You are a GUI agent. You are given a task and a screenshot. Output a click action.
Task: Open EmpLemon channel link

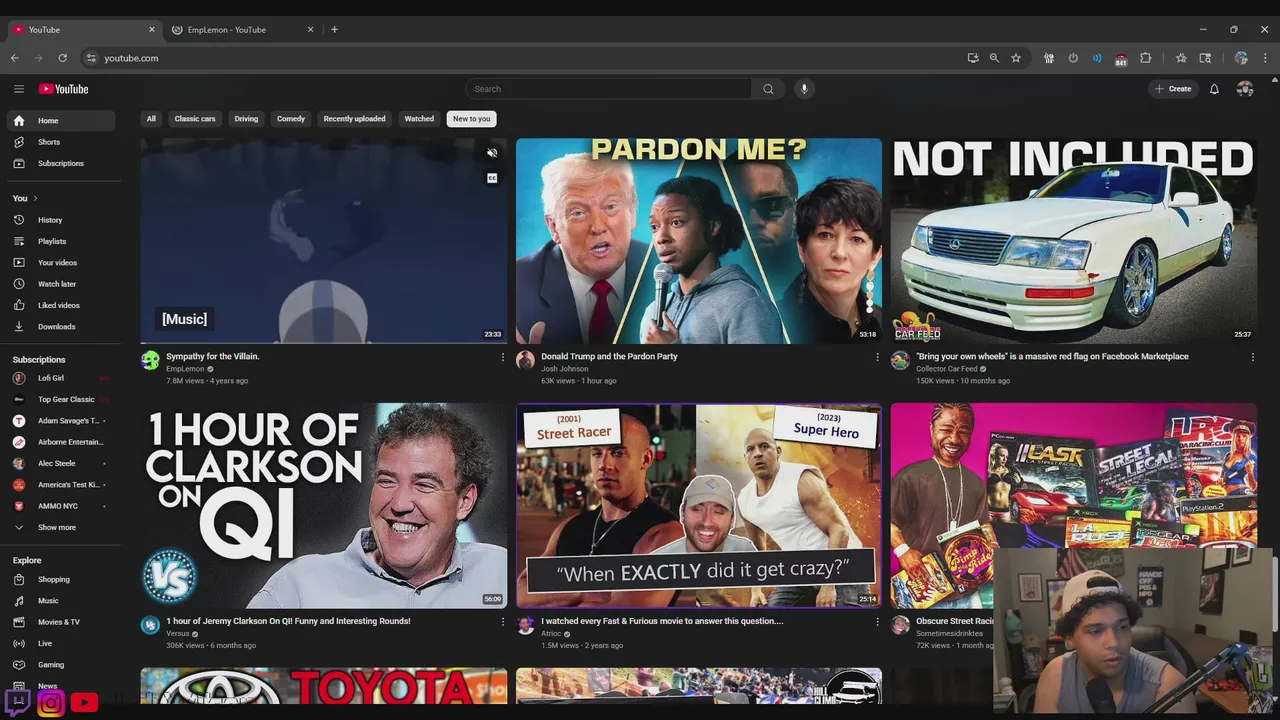point(185,369)
